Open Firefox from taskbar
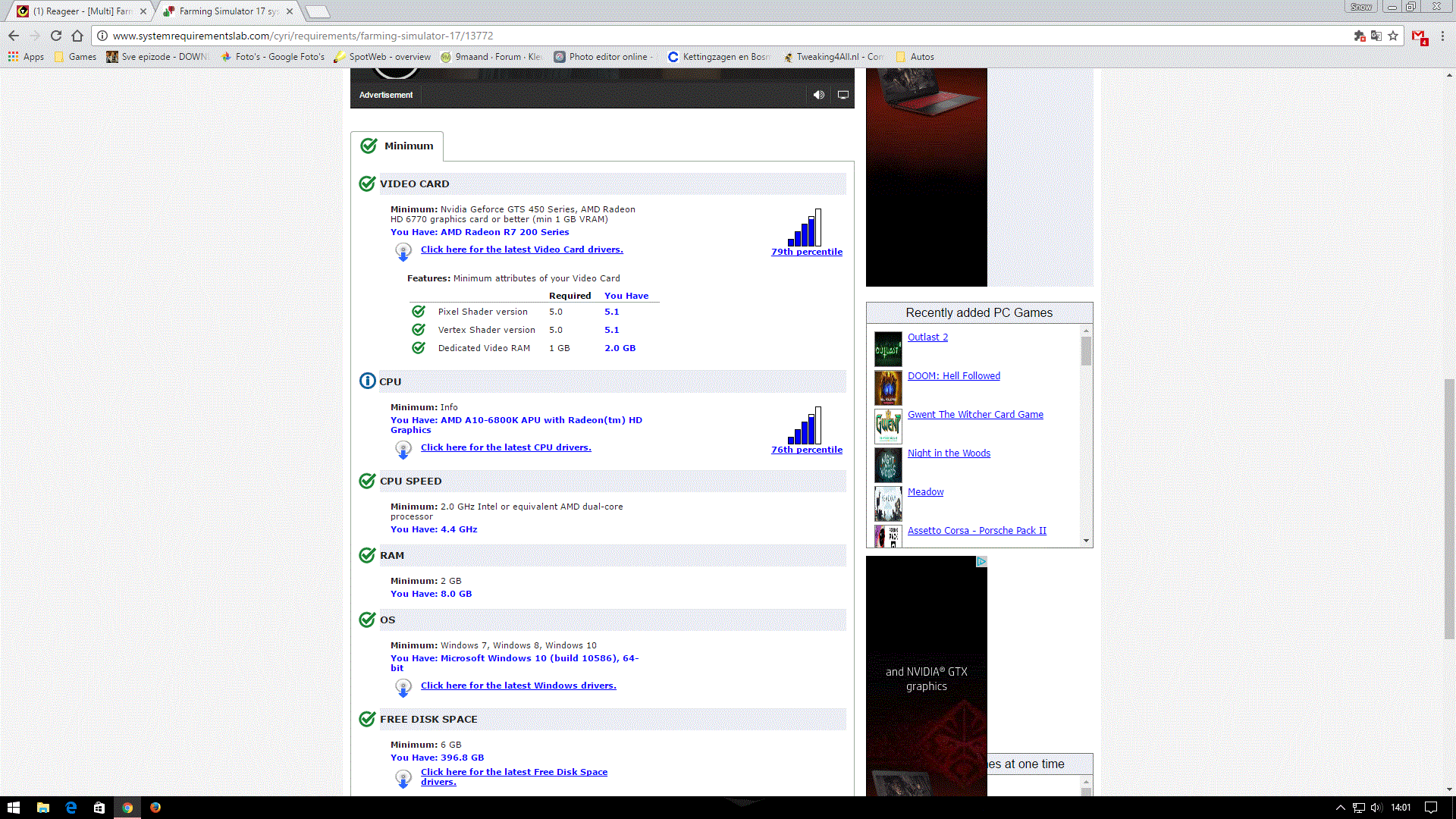Image resolution: width=1456 pixels, height=819 pixels. tap(155, 808)
